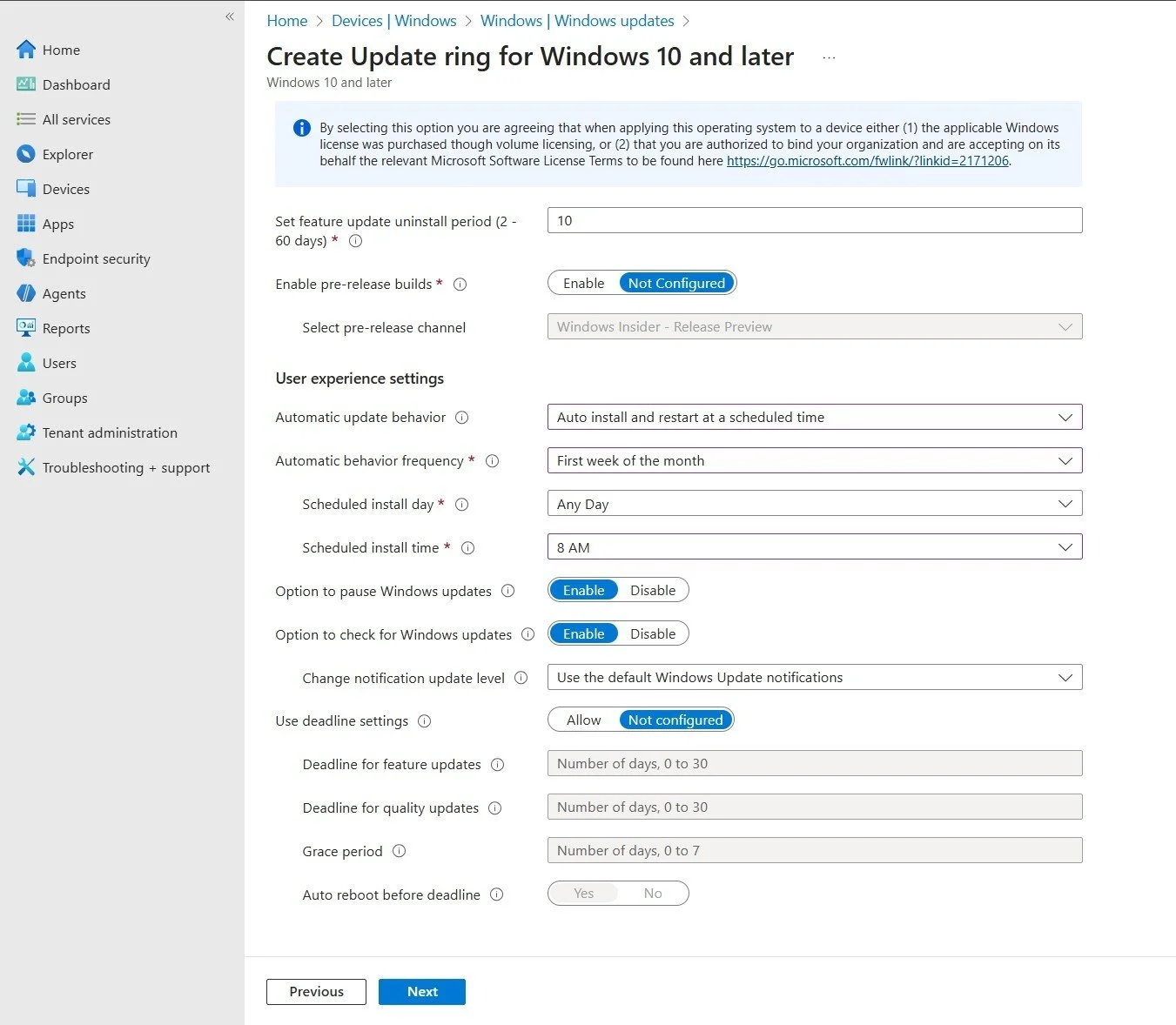
Task: Click the Apps grid icon
Action: pos(26,224)
